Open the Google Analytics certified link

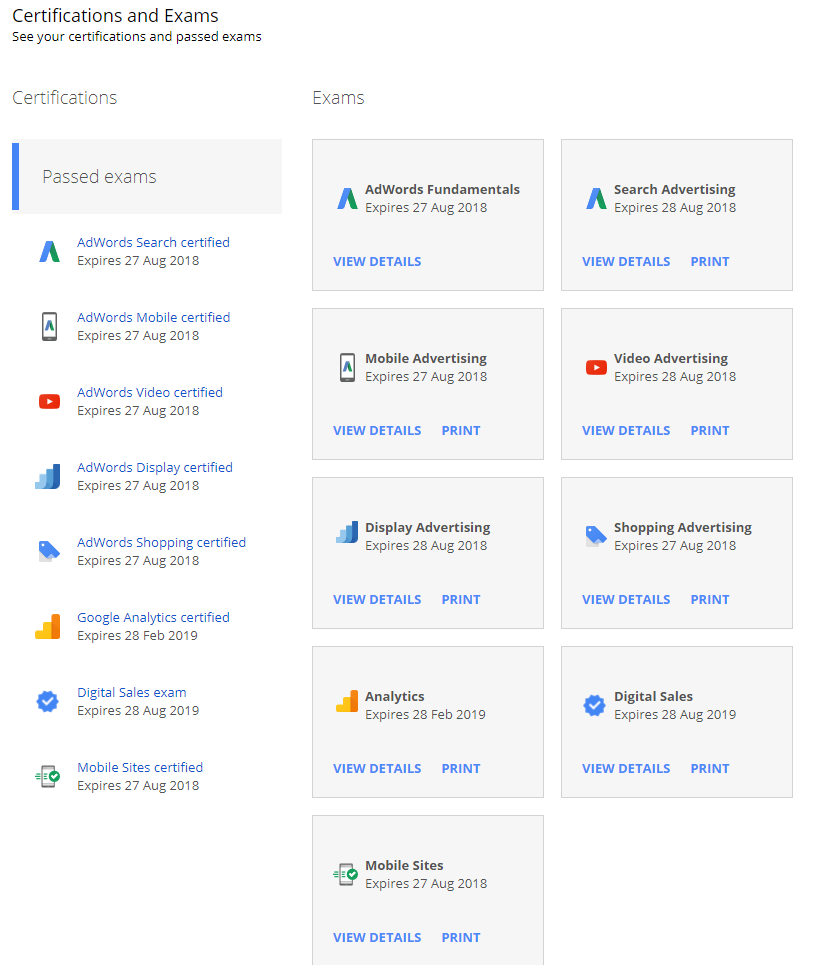pyautogui.click(x=153, y=618)
